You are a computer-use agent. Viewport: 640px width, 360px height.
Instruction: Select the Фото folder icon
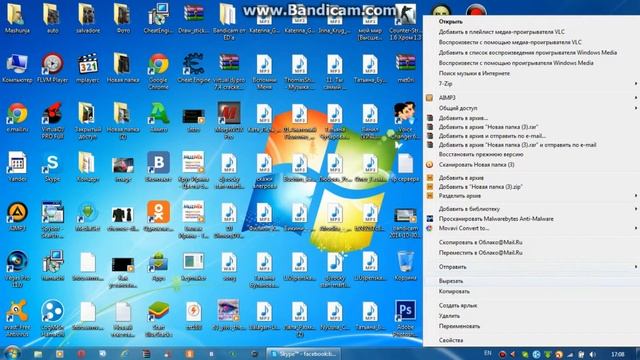click(122, 18)
